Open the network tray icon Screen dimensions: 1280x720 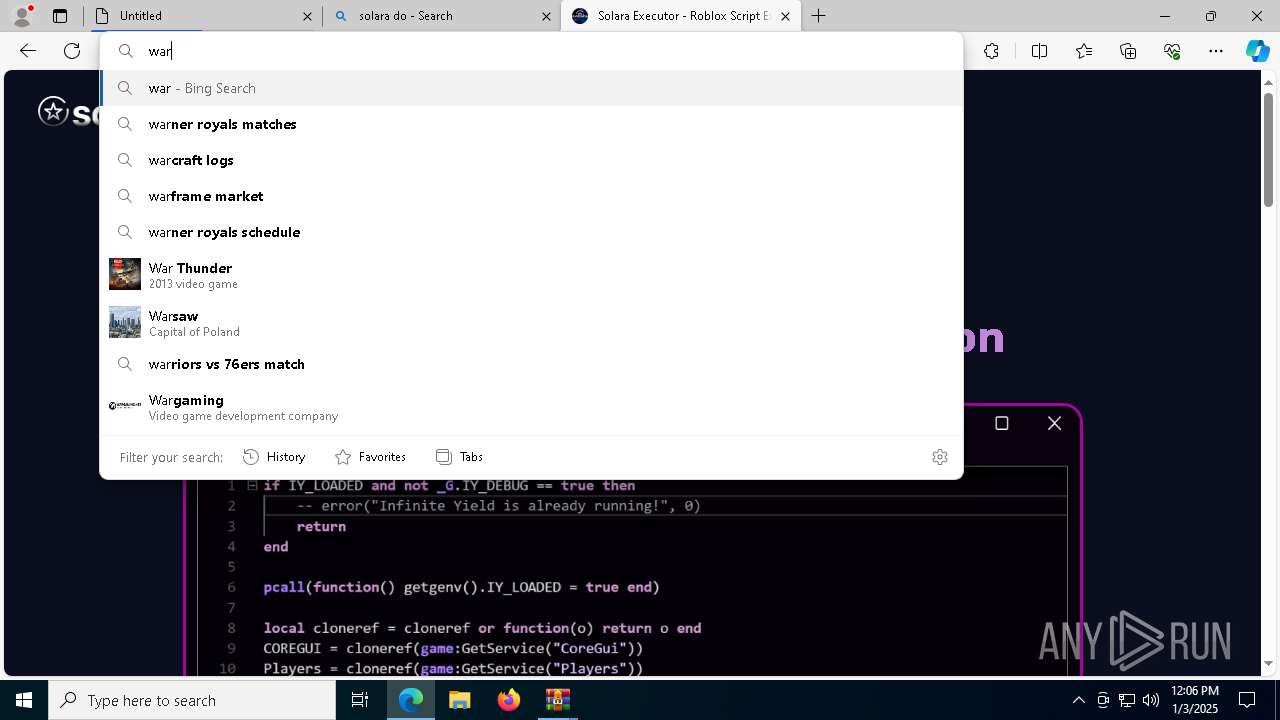point(1127,700)
